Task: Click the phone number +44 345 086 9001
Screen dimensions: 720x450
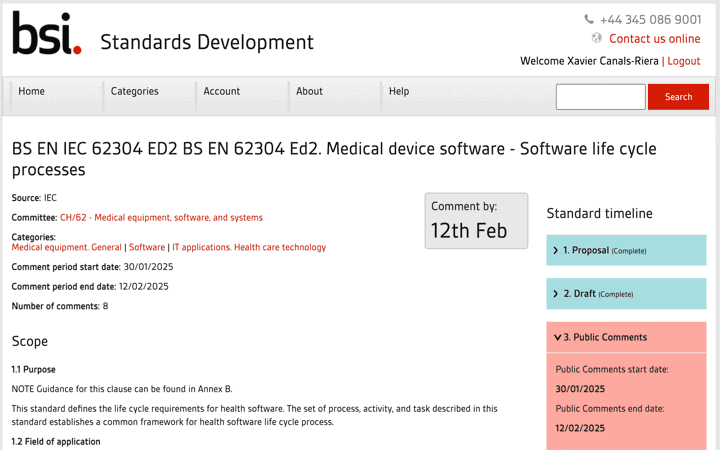Action: click(651, 20)
